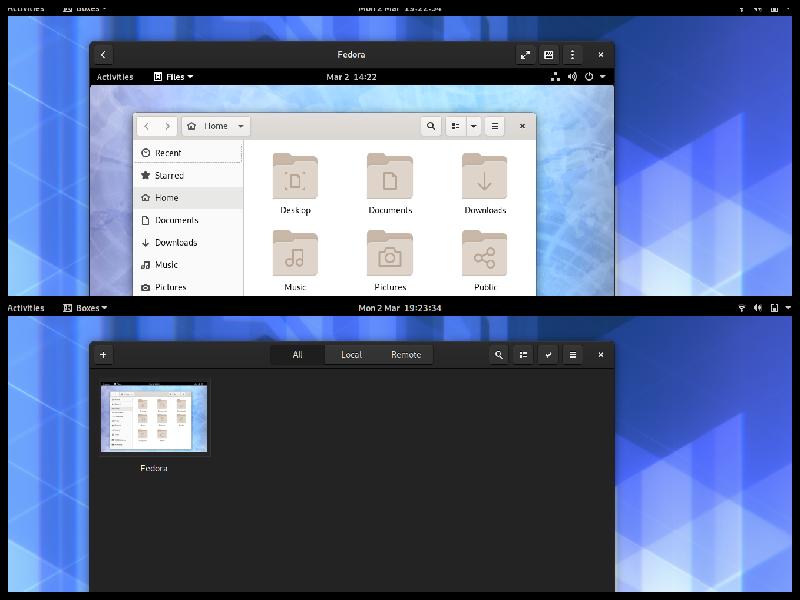Screen dimensions: 800x600
Task: Switch Boxes collection to list view
Action: click(x=523, y=355)
